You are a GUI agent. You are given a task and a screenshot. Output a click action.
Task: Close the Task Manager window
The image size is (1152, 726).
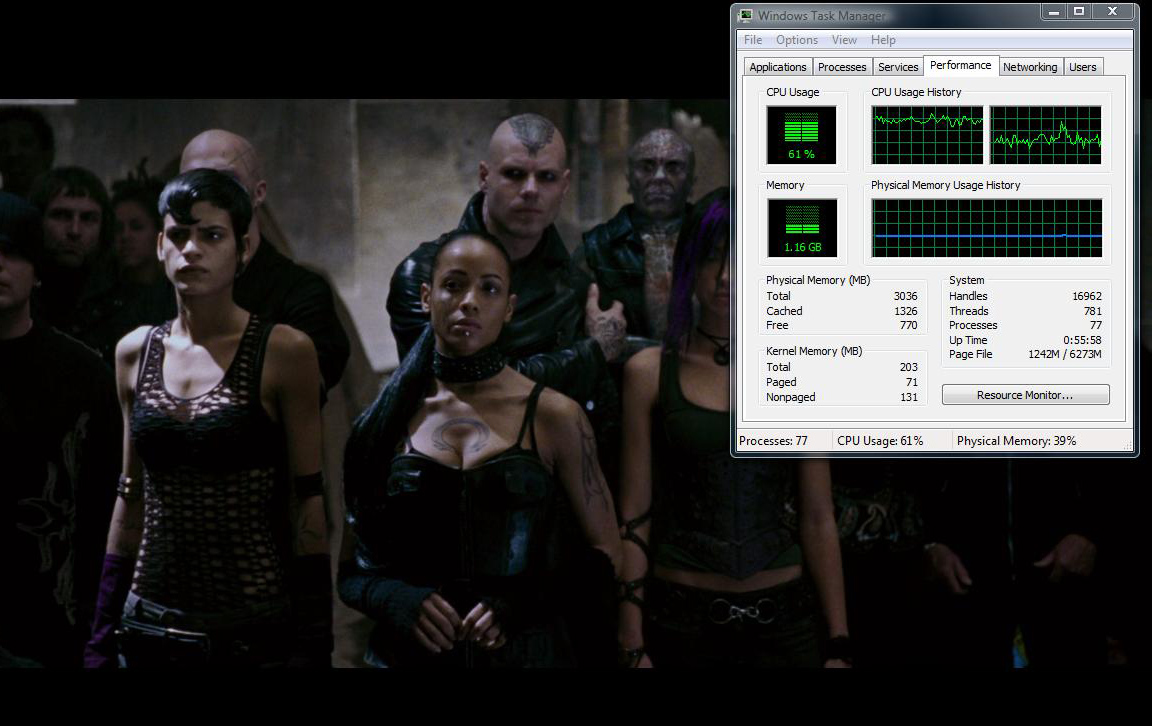coord(1113,12)
